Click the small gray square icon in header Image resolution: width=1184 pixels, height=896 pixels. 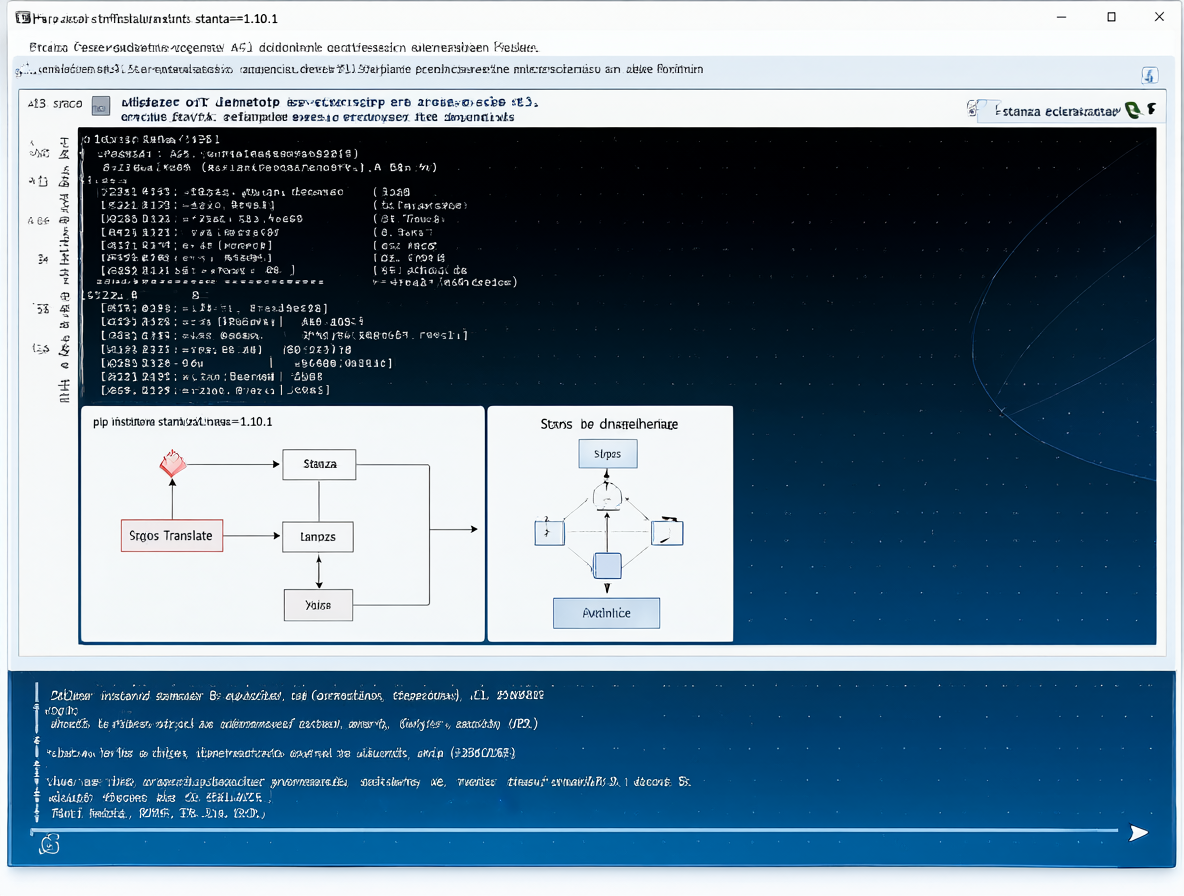coord(100,106)
